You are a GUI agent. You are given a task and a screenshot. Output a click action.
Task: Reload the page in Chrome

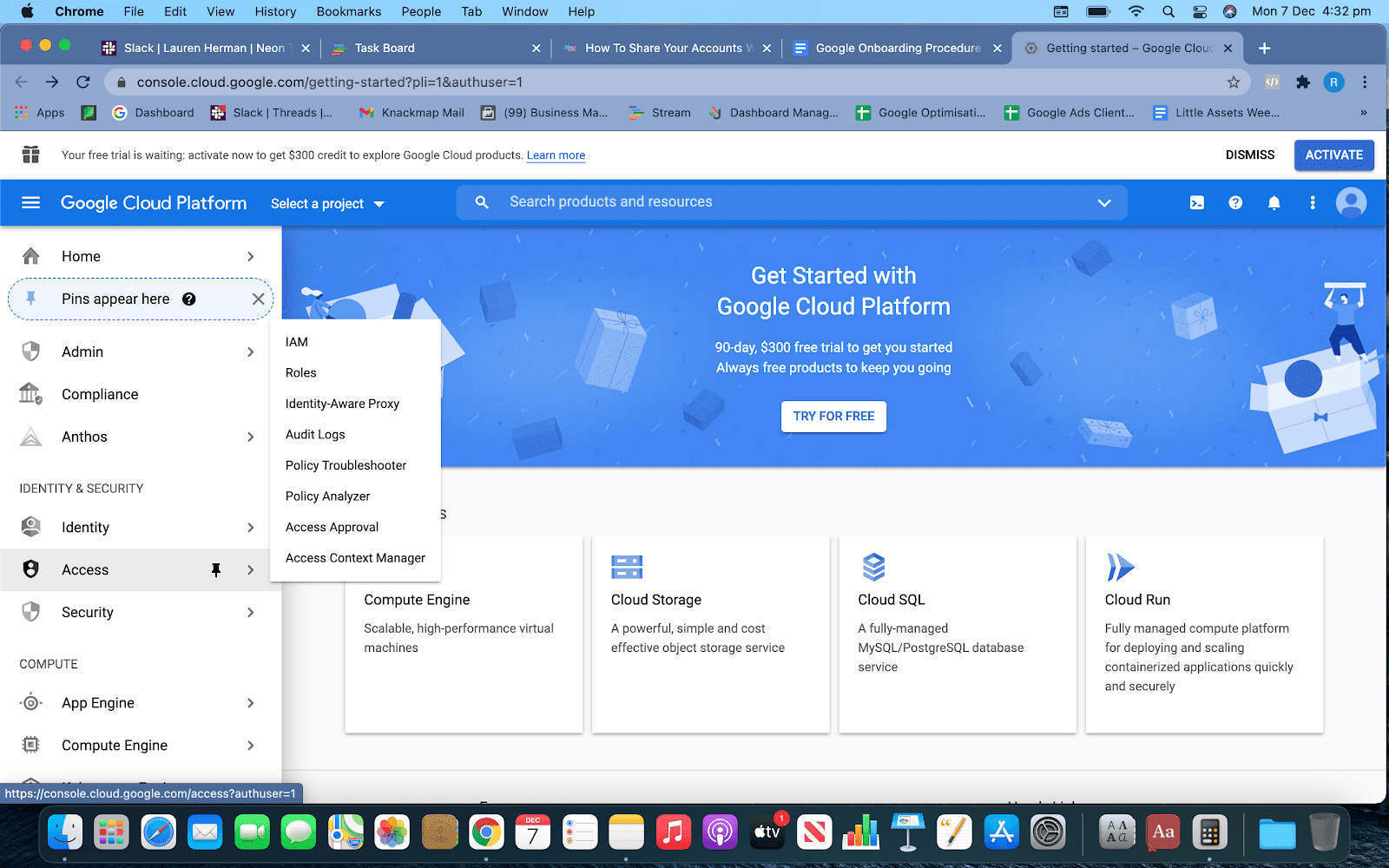(x=83, y=82)
